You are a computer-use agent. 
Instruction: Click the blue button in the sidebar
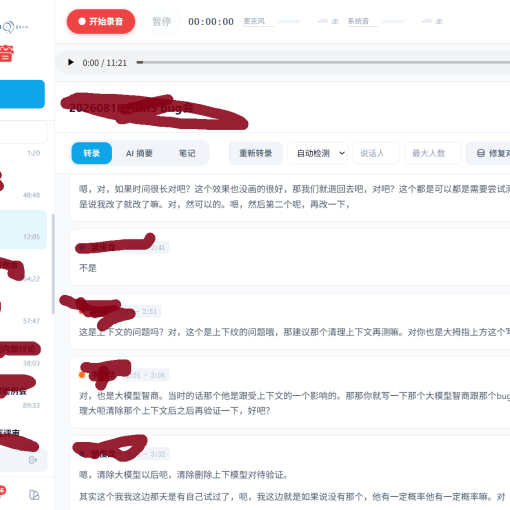[x=22, y=94]
